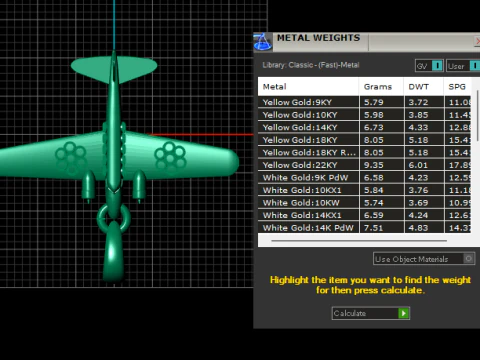This screenshot has height=360, width=480.
Task: Toggle Use Object Materials option
Action: tap(424, 259)
